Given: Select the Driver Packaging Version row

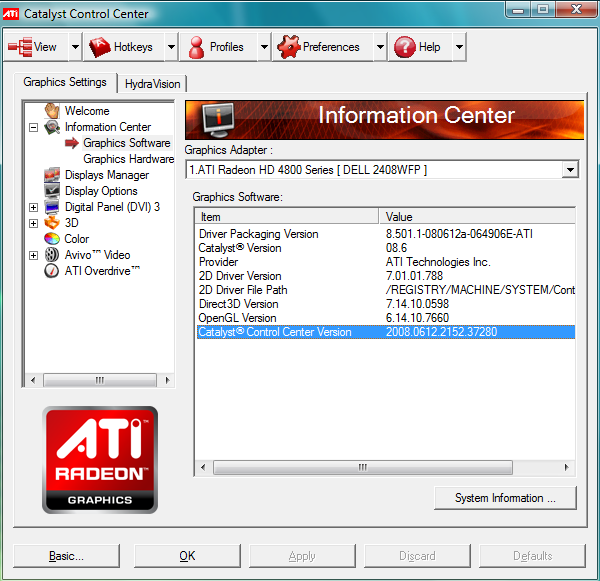Looking at the screenshot, I should (385, 234).
